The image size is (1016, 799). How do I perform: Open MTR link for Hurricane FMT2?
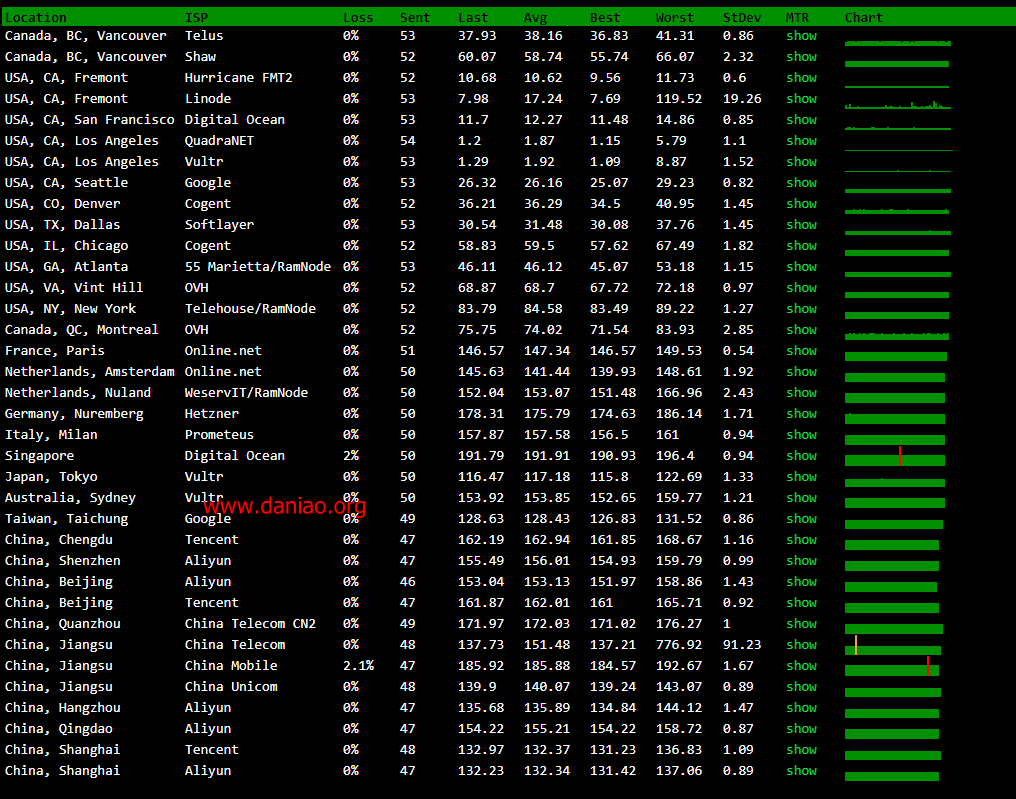[x=802, y=78]
